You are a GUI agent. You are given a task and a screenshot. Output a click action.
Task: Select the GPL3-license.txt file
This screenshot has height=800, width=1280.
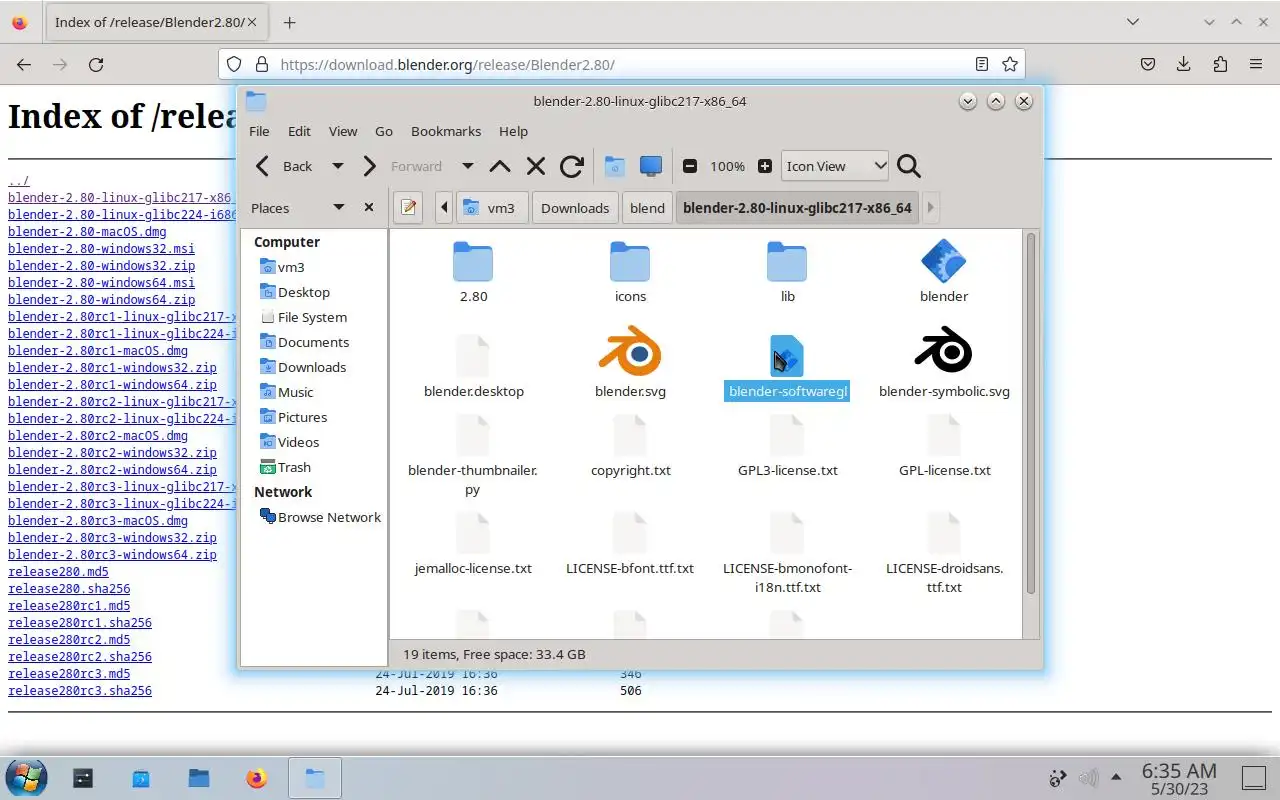pyautogui.click(x=787, y=447)
